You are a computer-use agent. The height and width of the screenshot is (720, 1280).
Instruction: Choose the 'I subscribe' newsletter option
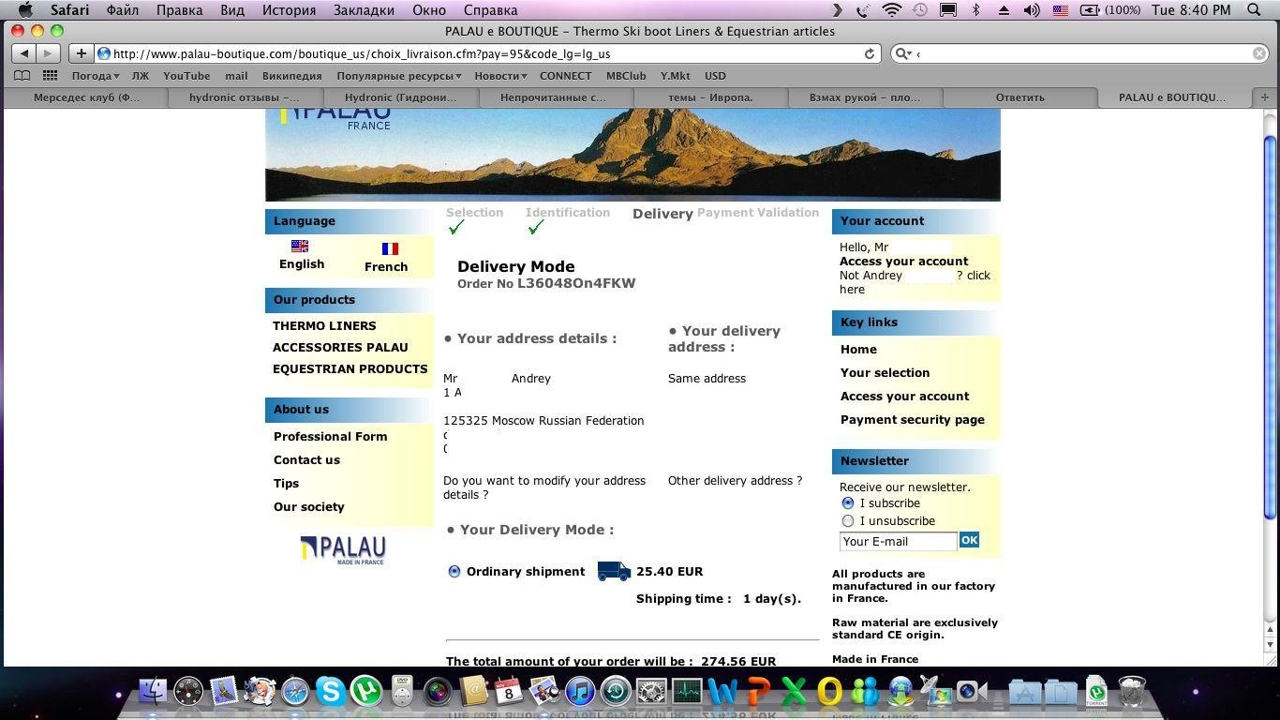[x=848, y=503]
